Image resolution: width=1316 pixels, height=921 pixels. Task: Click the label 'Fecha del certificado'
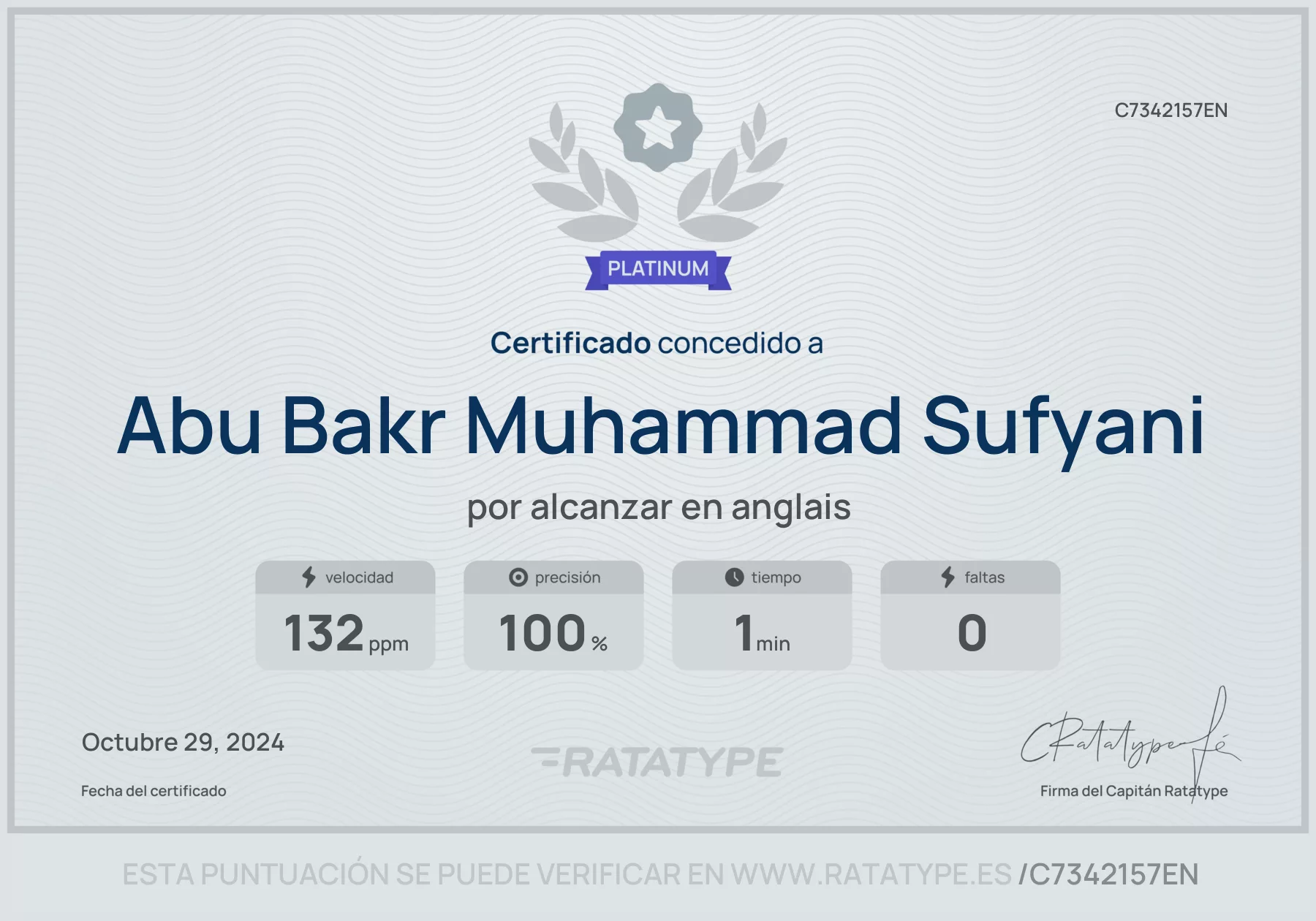(154, 791)
